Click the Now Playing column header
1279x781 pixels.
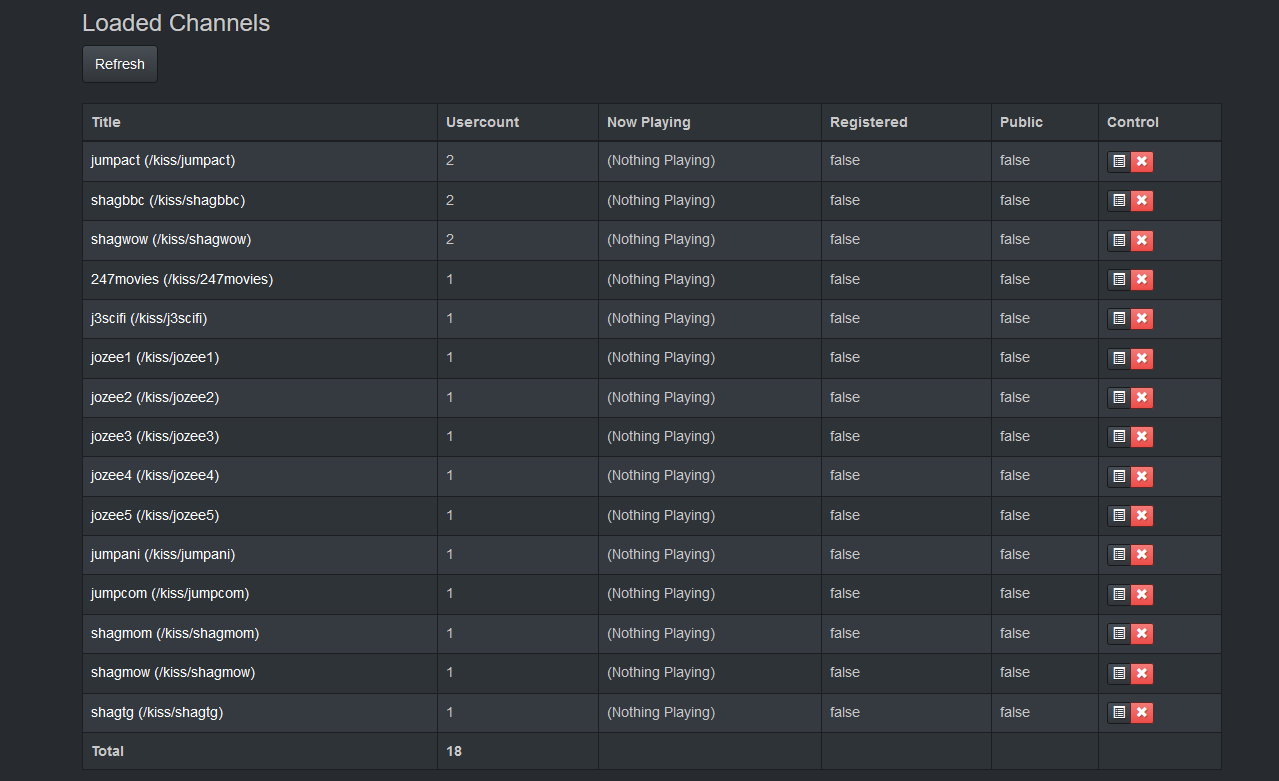click(648, 122)
